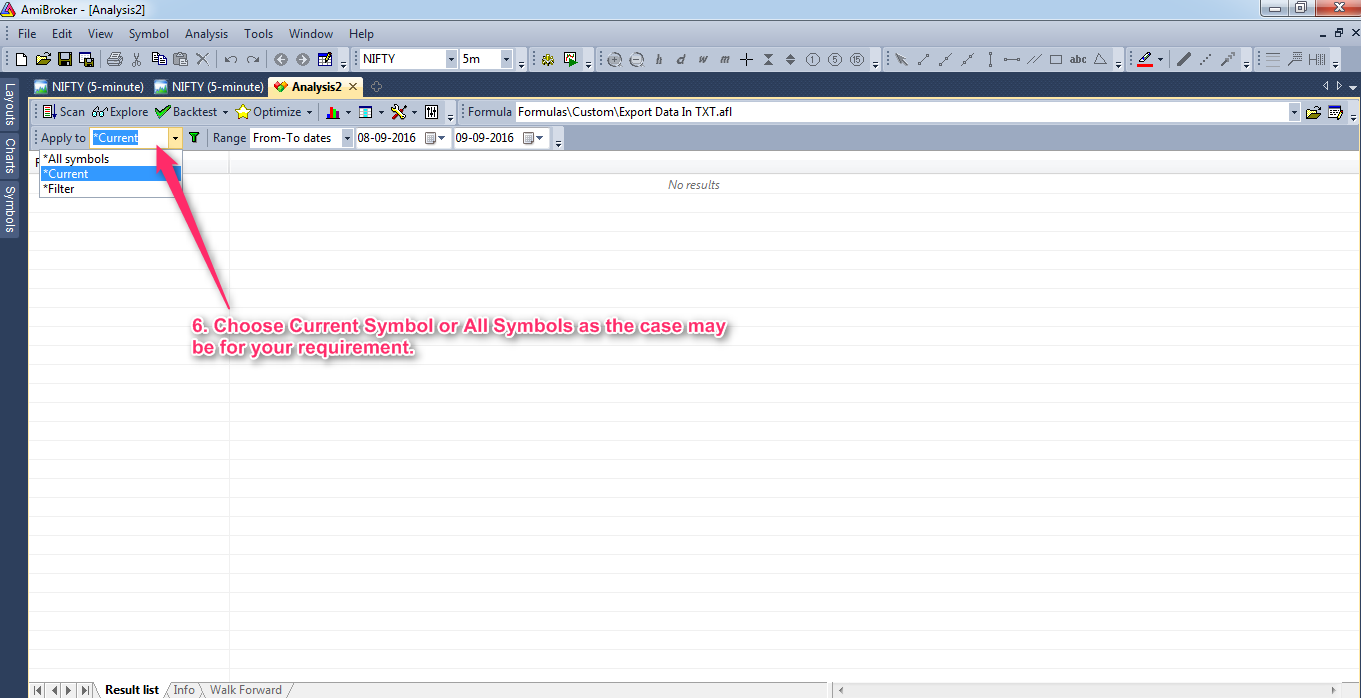Choose *Current from the dropdown list
The width and height of the screenshot is (1361, 698).
110,174
